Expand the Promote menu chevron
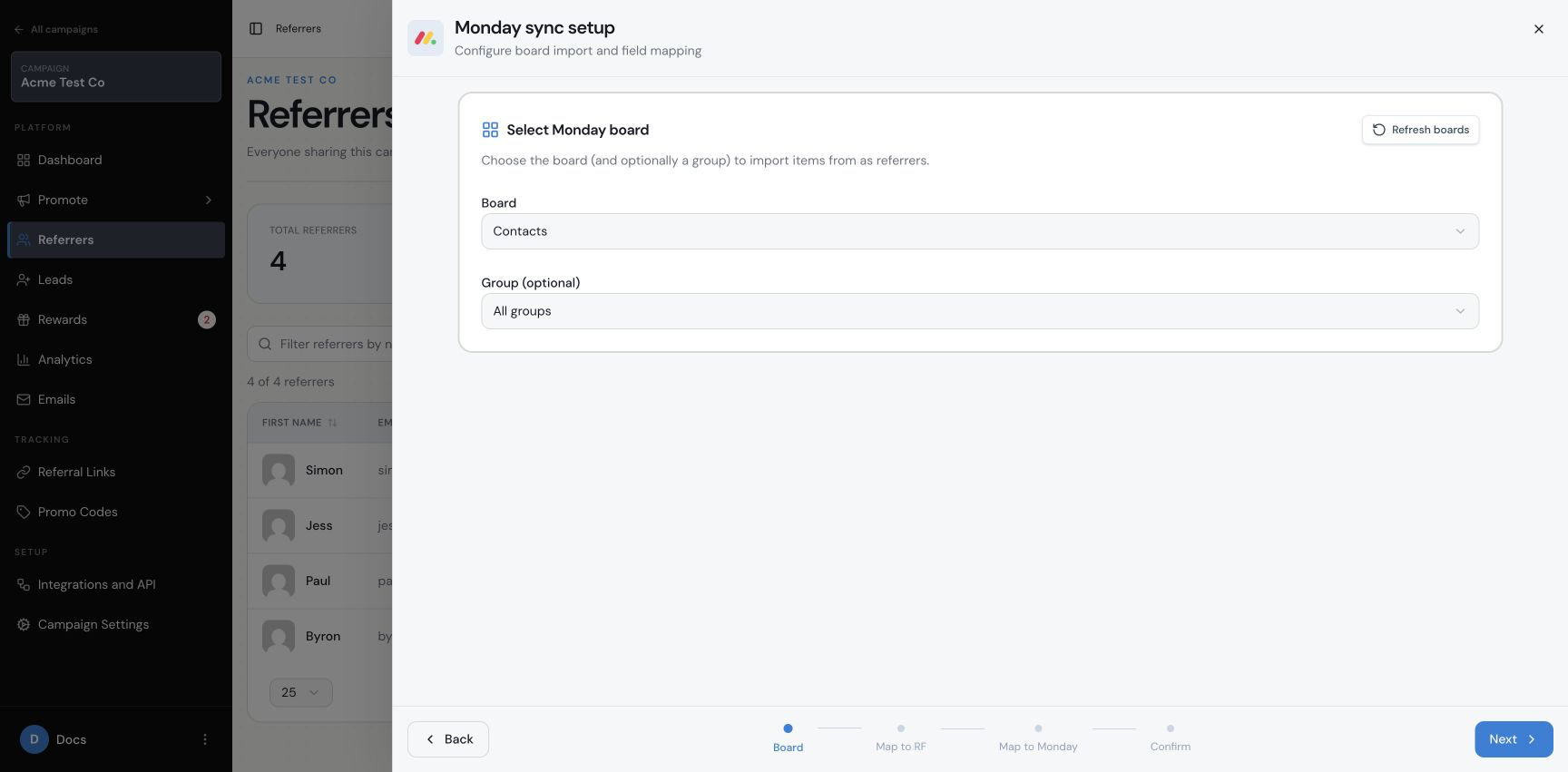 tap(209, 200)
